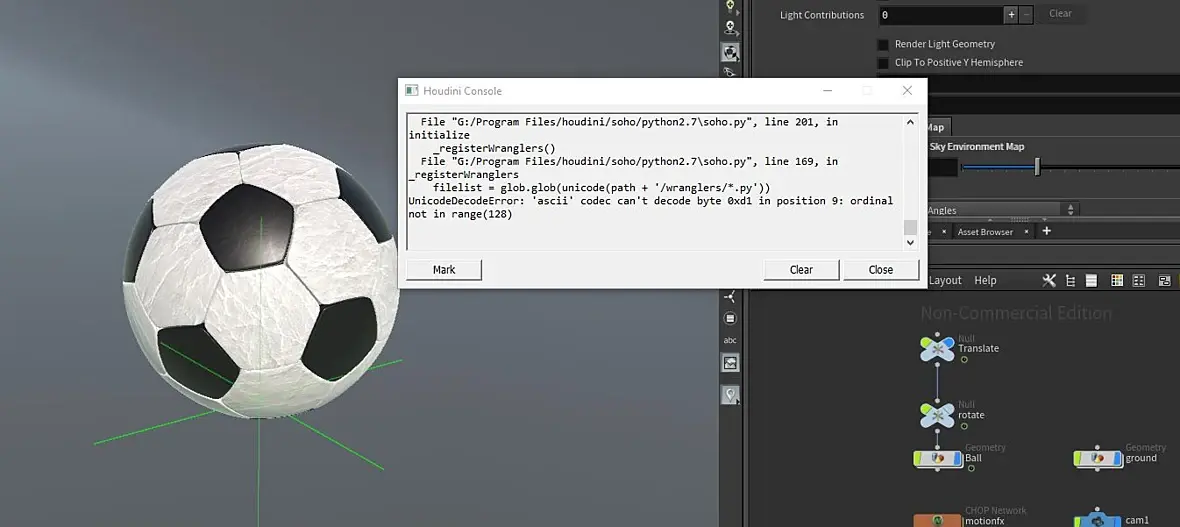This screenshot has height=527, width=1180.
Task: Toggle the background image icon in viewport toolbar
Action: click(730, 363)
